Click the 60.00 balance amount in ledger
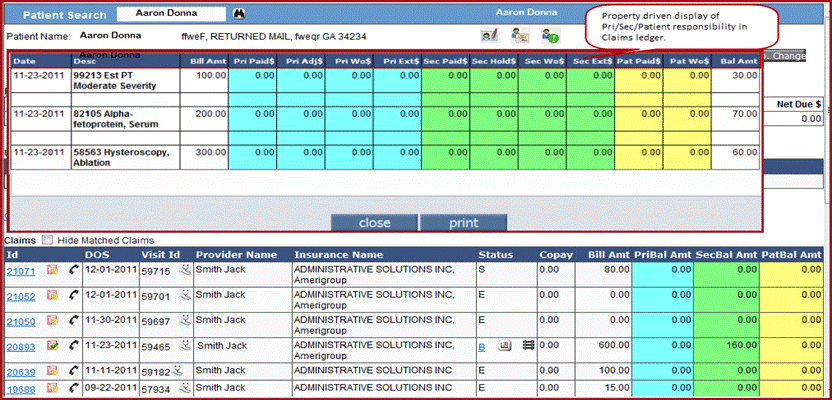The height and width of the screenshot is (400, 832). click(x=746, y=152)
